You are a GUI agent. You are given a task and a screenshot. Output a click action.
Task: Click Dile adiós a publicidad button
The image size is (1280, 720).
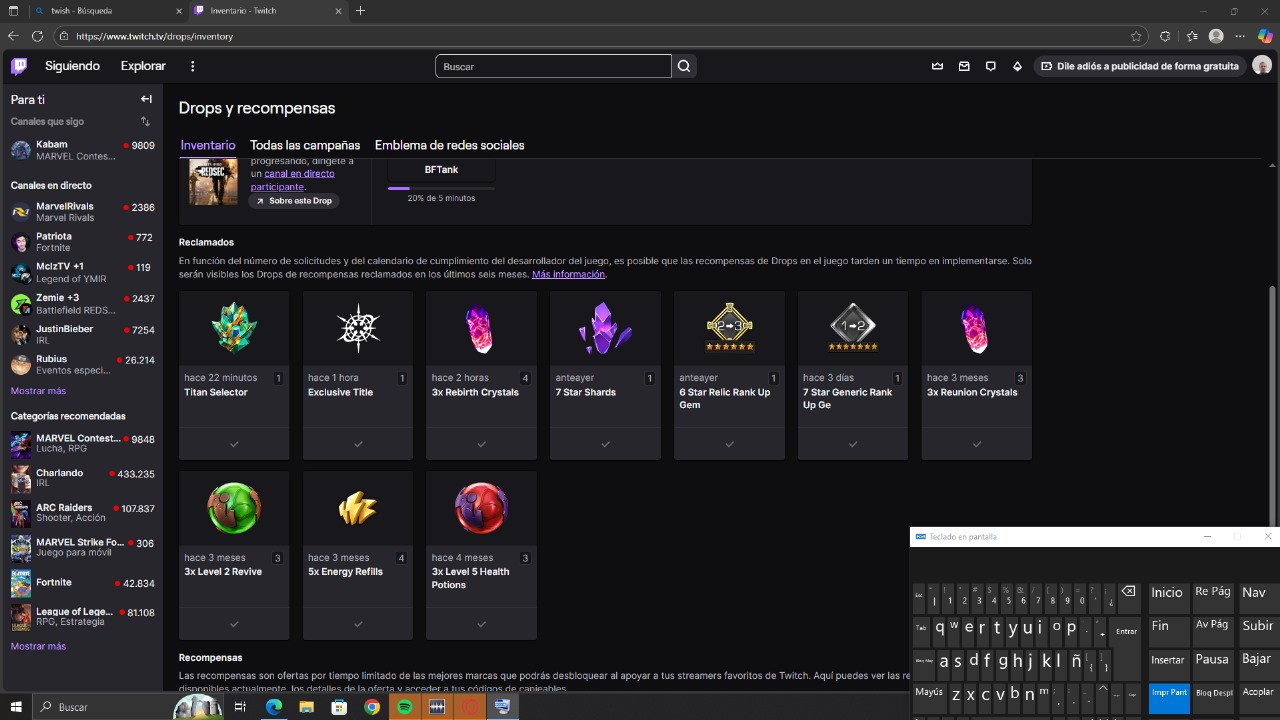[1139, 66]
